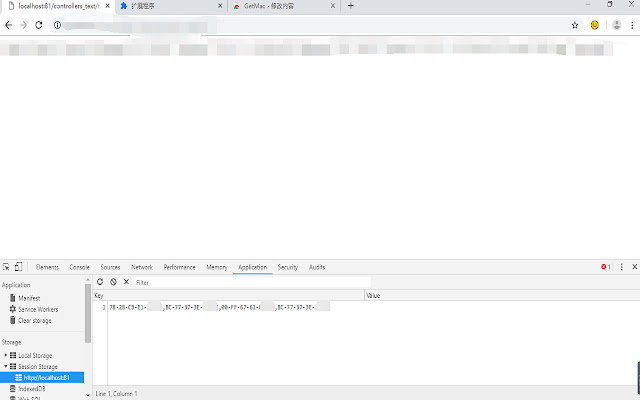
Task: Open the Elements panel in DevTools
Action: [x=47, y=267]
